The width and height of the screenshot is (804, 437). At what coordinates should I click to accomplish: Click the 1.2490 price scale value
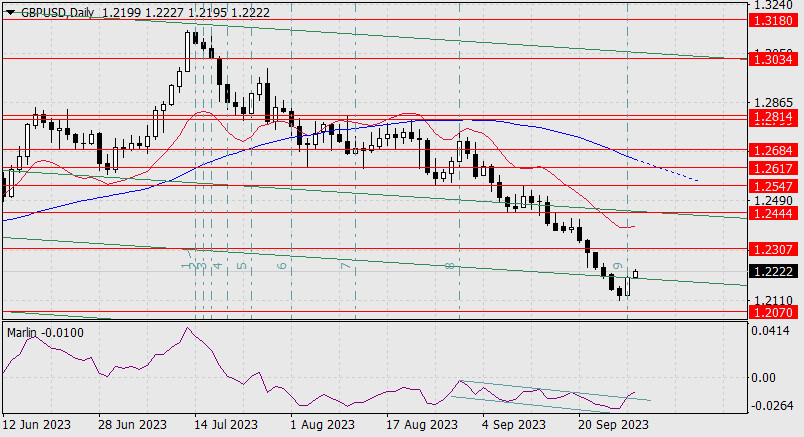(773, 201)
